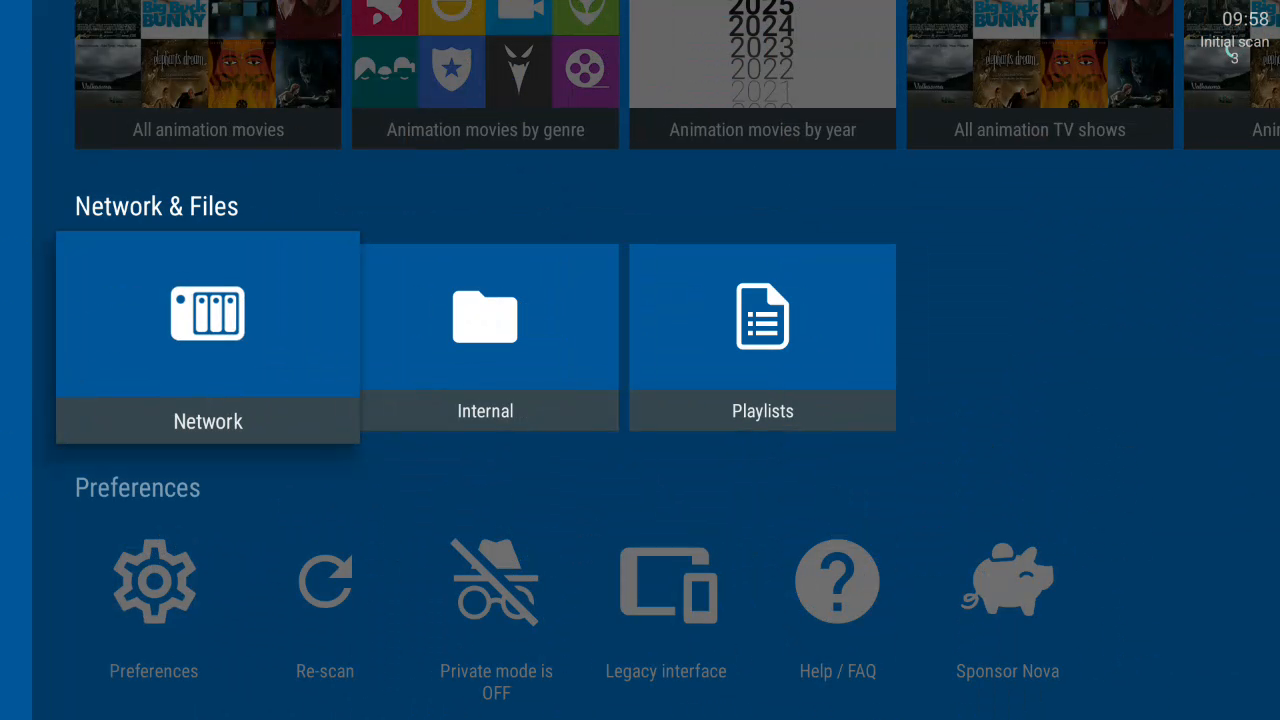This screenshot has height=720, width=1280.
Task: Click the Preferences text under gear
Action: coord(153,671)
